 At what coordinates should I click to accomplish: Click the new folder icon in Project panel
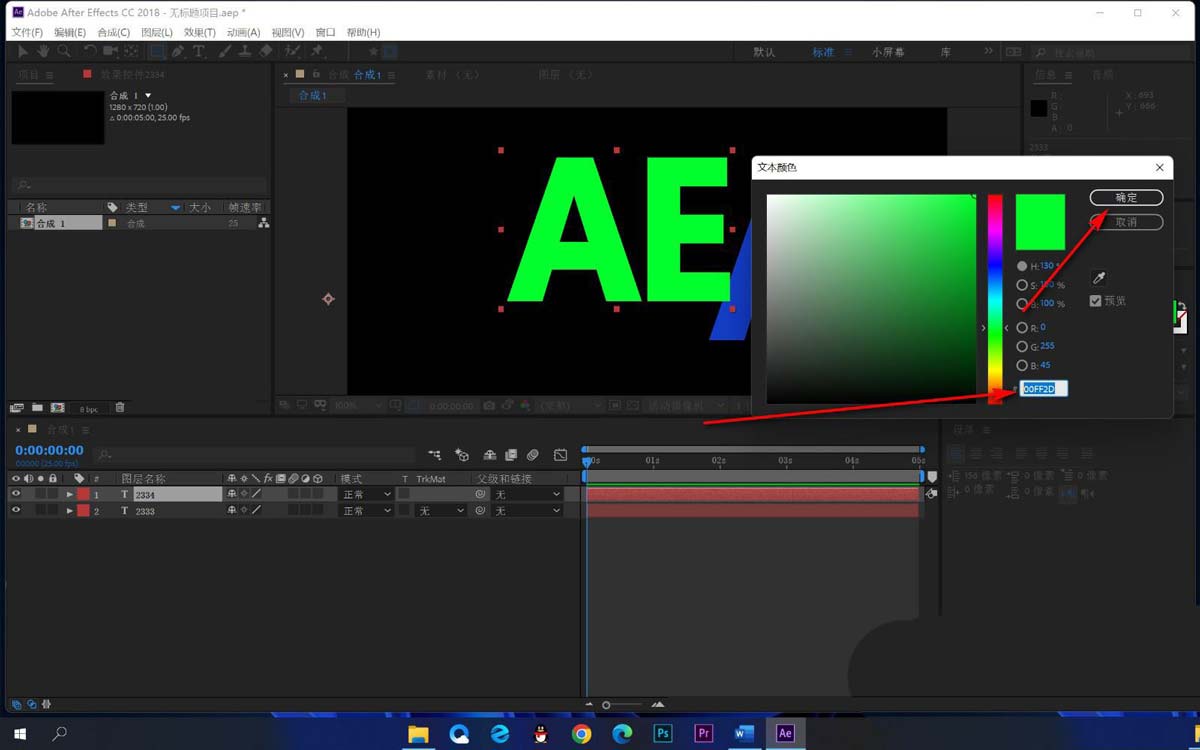tap(37, 408)
